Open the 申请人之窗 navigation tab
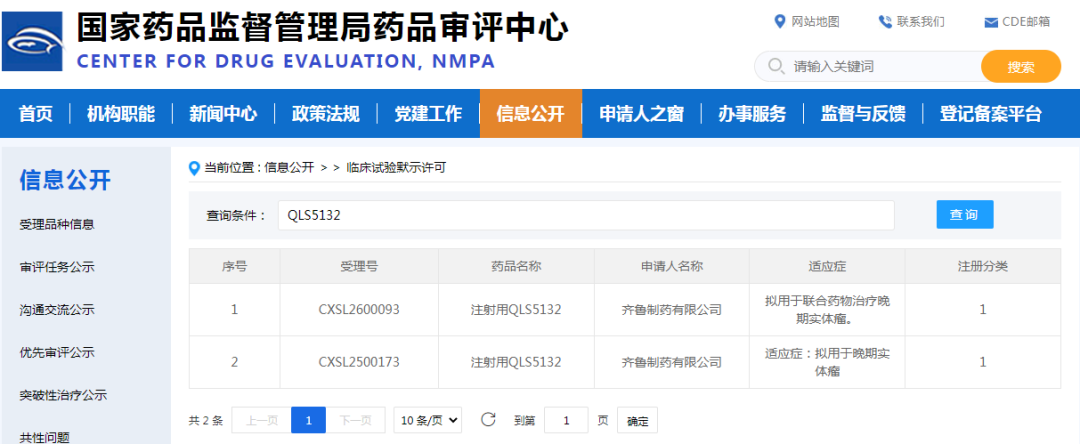The width and height of the screenshot is (1080, 444). pos(641,113)
